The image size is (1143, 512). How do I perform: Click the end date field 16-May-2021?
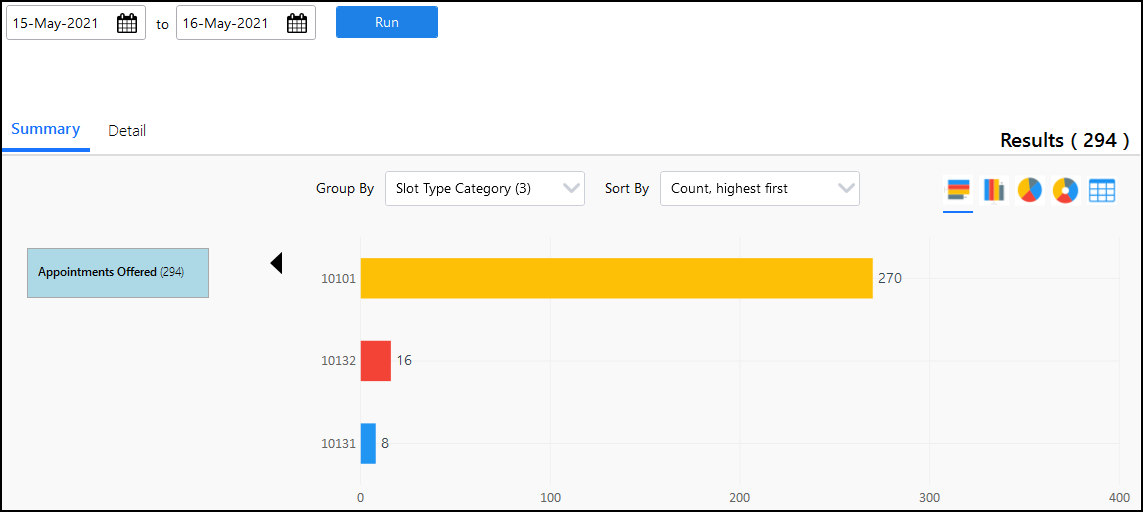pyautogui.click(x=228, y=24)
